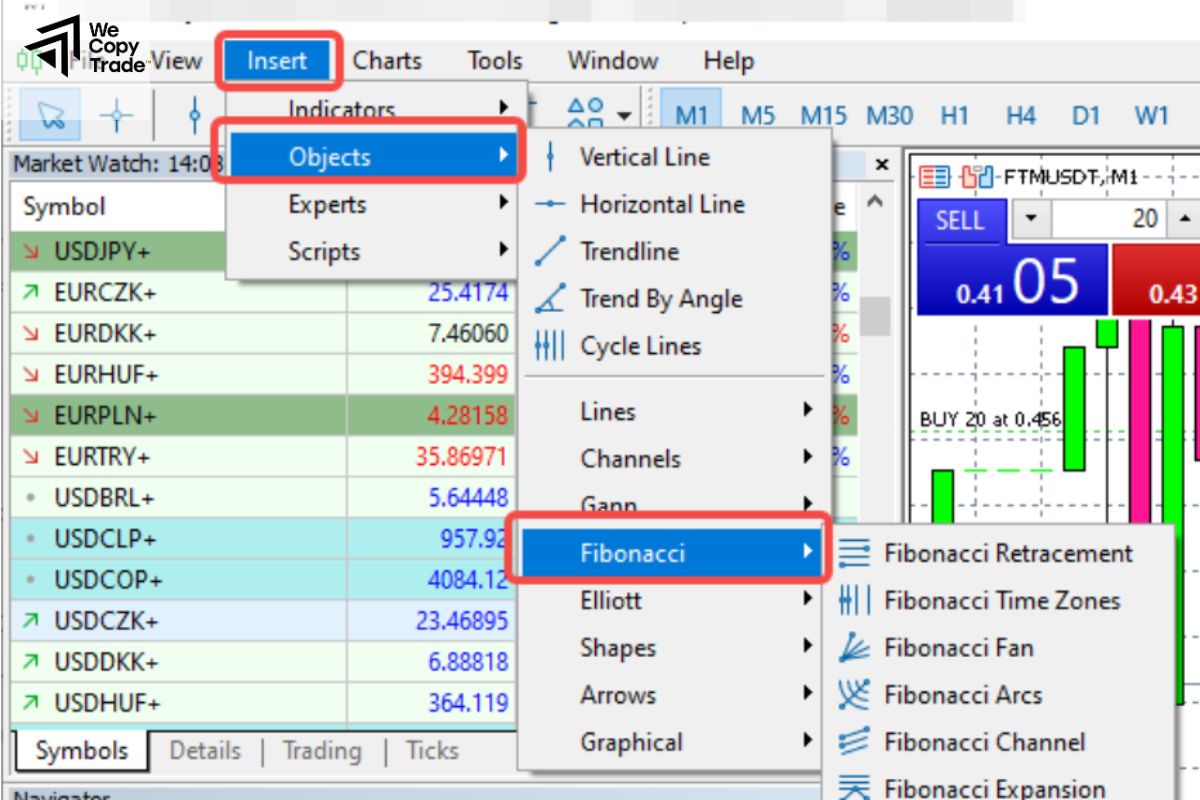Switch to the Details tab in Market Watch
Screen dimensions: 1200x800
[x=204, y=751]
